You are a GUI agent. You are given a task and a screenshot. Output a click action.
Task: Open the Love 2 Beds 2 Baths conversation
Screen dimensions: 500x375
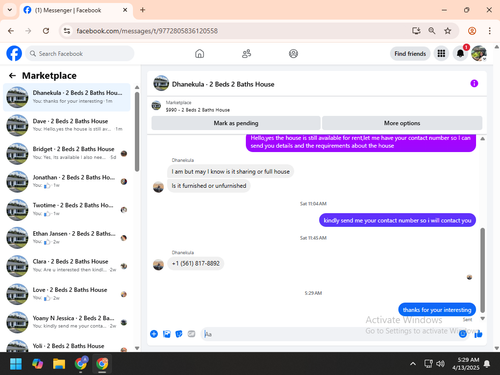tap(67, 294)
